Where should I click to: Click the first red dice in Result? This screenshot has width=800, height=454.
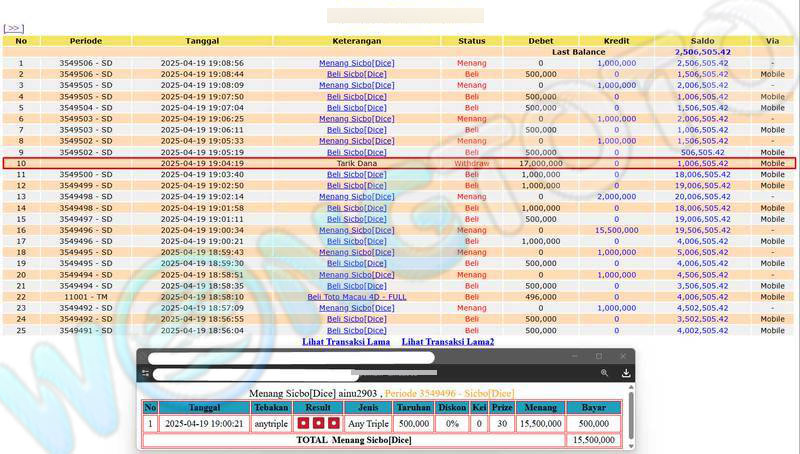(x=305, y=423)
